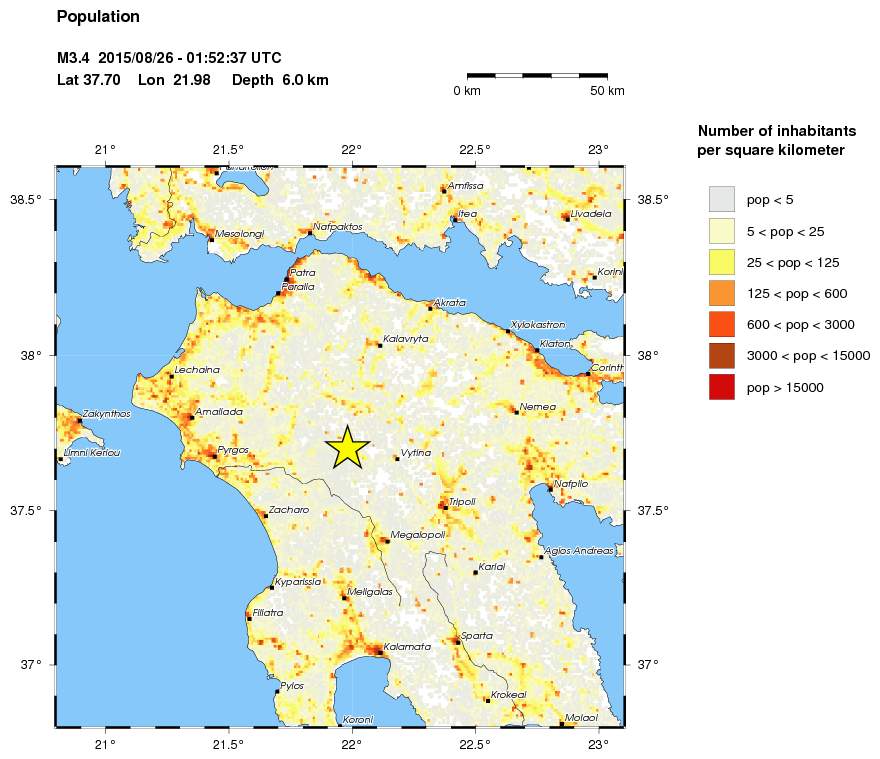Select the 'M3.4 2015/08/26 - 01:52:37 UTC' line
The width and height of the screenshot is (880, 759).
pyautogui.click(x=169, y=58)
